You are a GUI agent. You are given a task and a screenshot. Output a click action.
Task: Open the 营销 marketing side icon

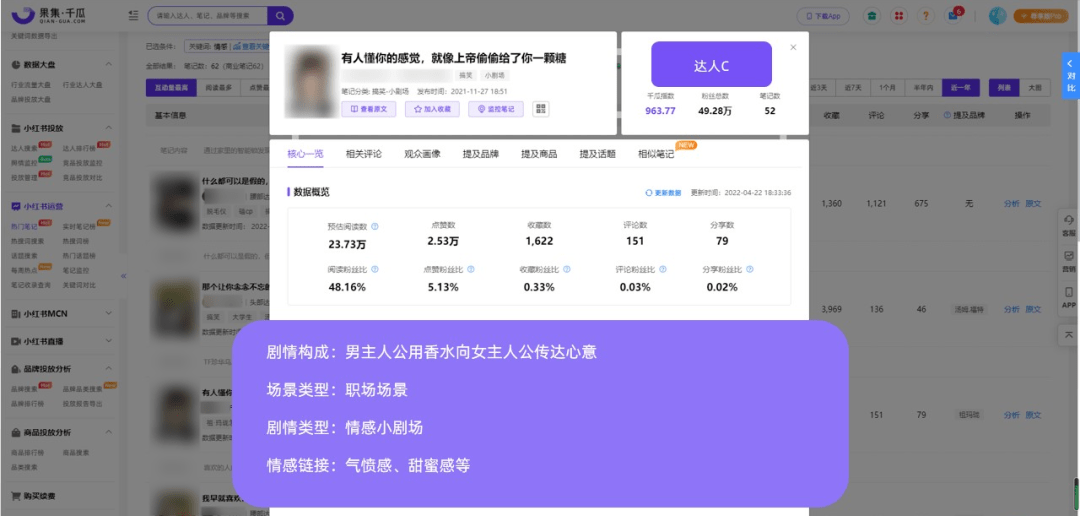coord(1068,261)
